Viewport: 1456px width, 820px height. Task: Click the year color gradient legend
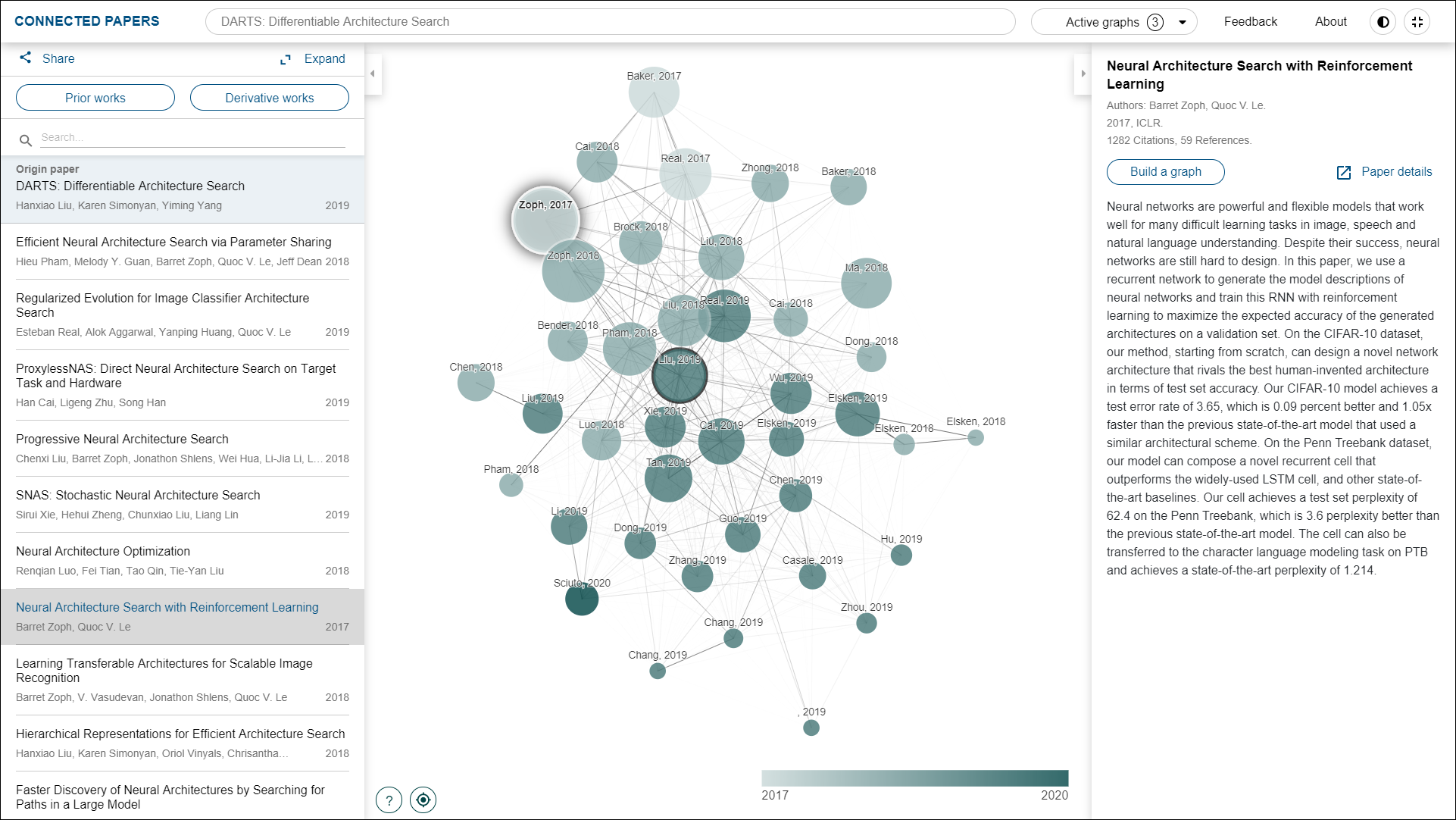coord(914,778)
